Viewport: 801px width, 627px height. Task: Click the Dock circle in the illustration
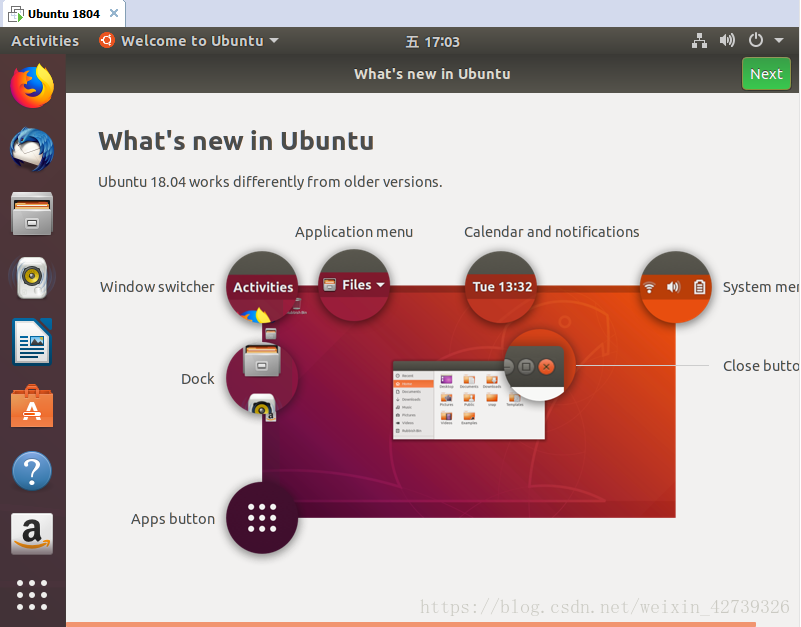(262, 379)
